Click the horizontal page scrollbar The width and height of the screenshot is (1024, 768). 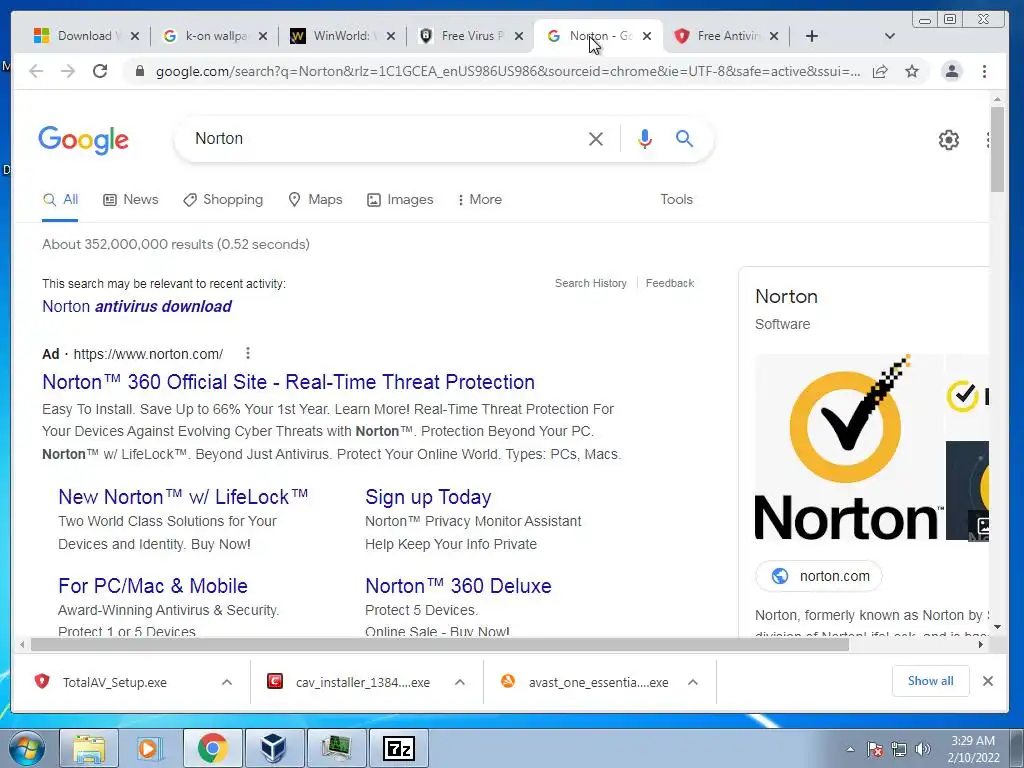click(440, 645)
